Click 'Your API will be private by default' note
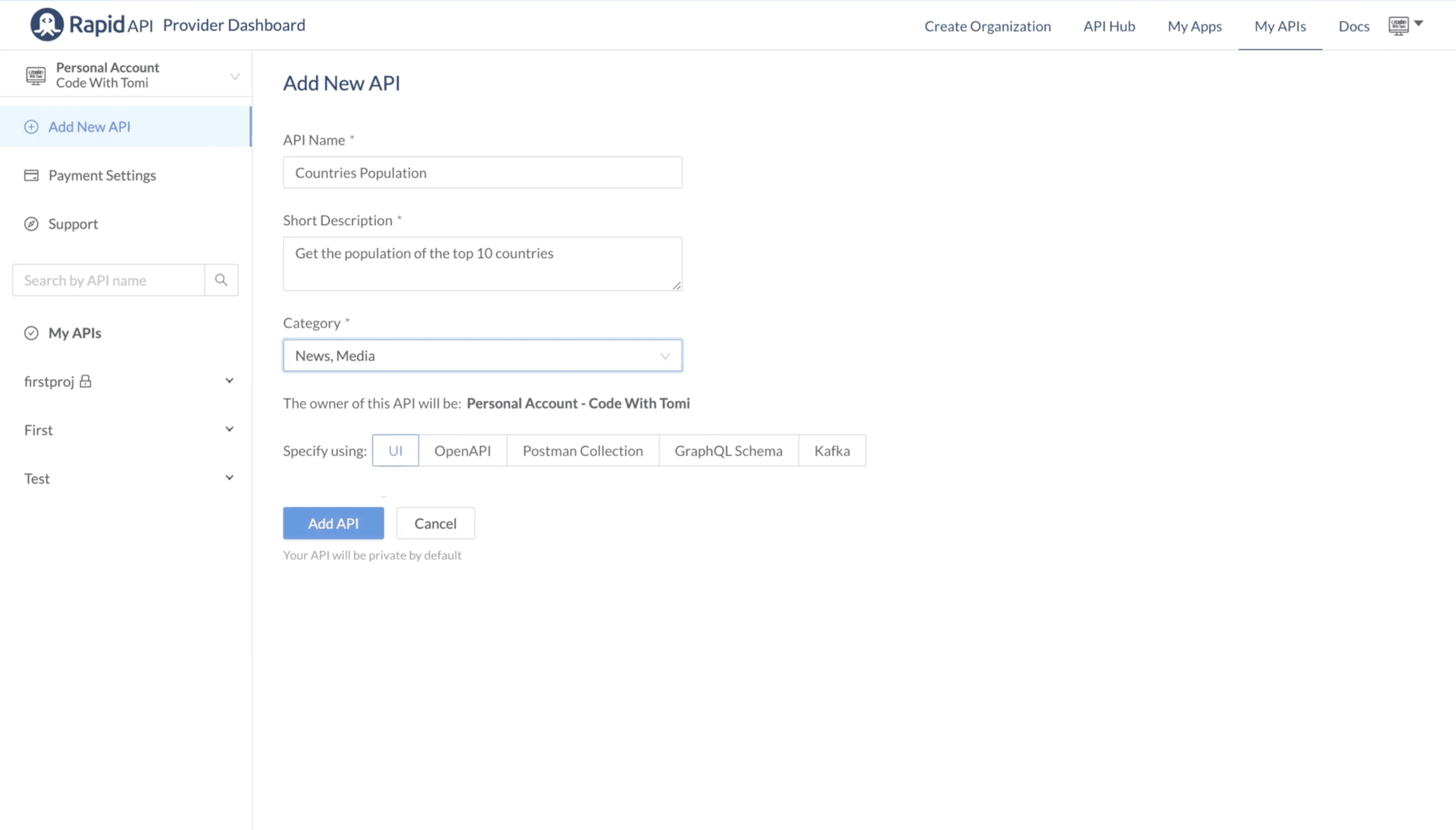Image resolution: width=1456 pixels, height=830 pixels. (x=372, y=555)
